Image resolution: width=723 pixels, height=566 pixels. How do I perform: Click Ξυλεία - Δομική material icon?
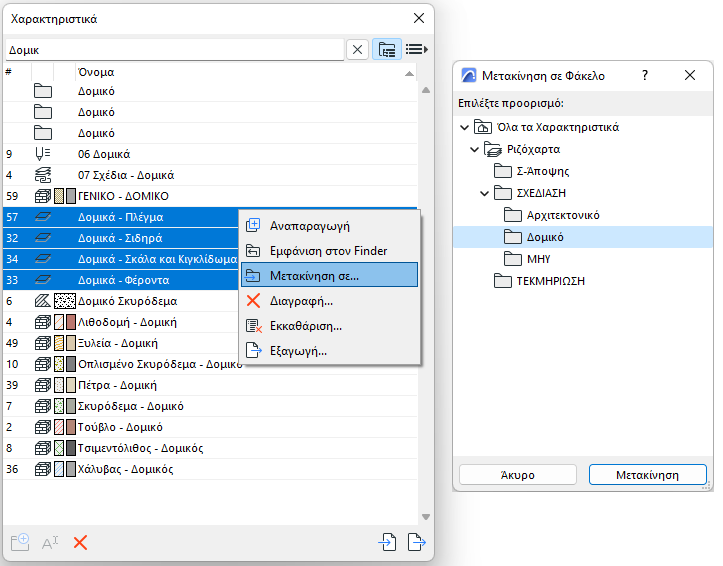43,343
